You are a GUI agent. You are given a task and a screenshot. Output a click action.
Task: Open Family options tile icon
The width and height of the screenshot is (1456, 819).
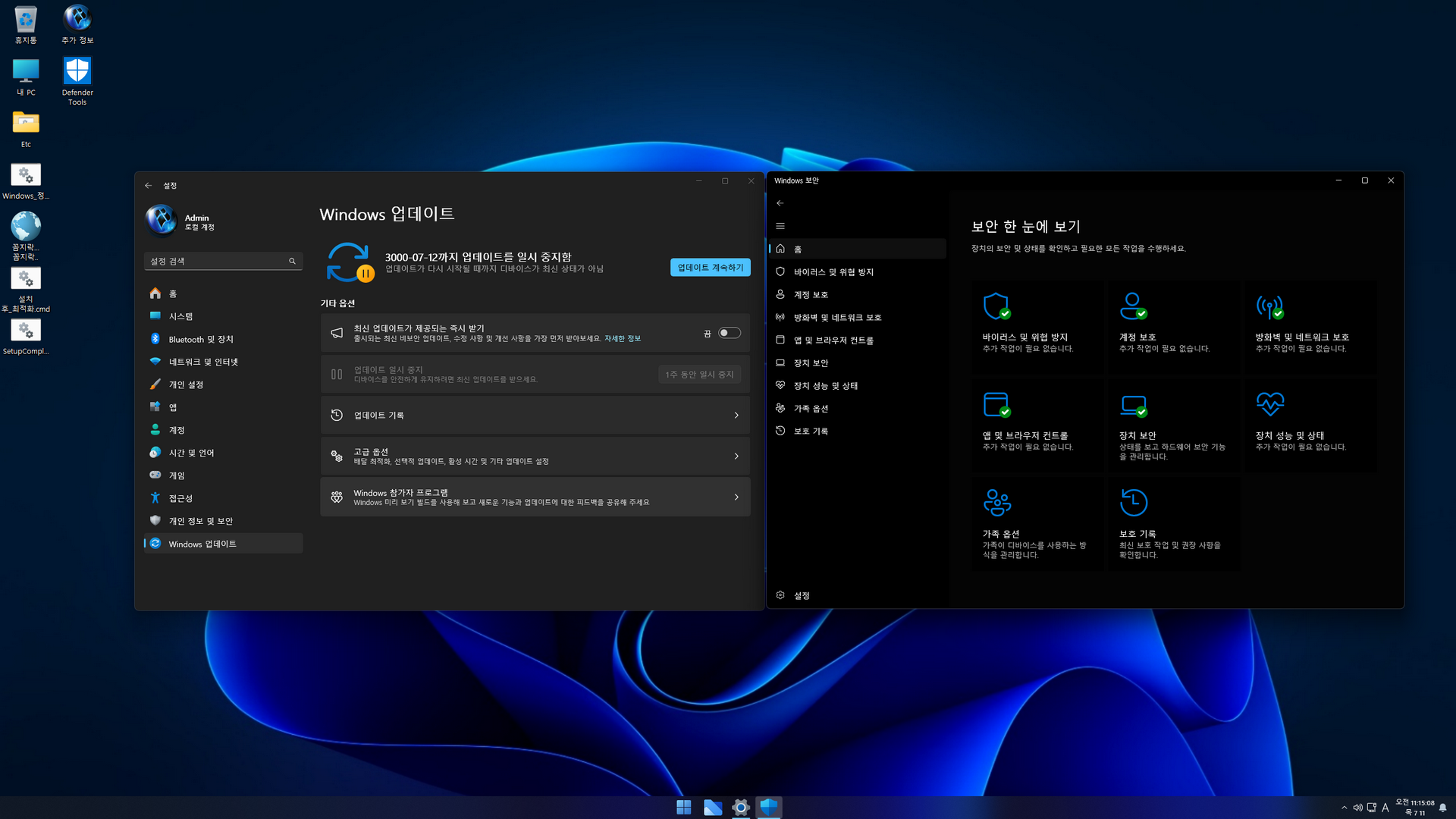(996, 502)
